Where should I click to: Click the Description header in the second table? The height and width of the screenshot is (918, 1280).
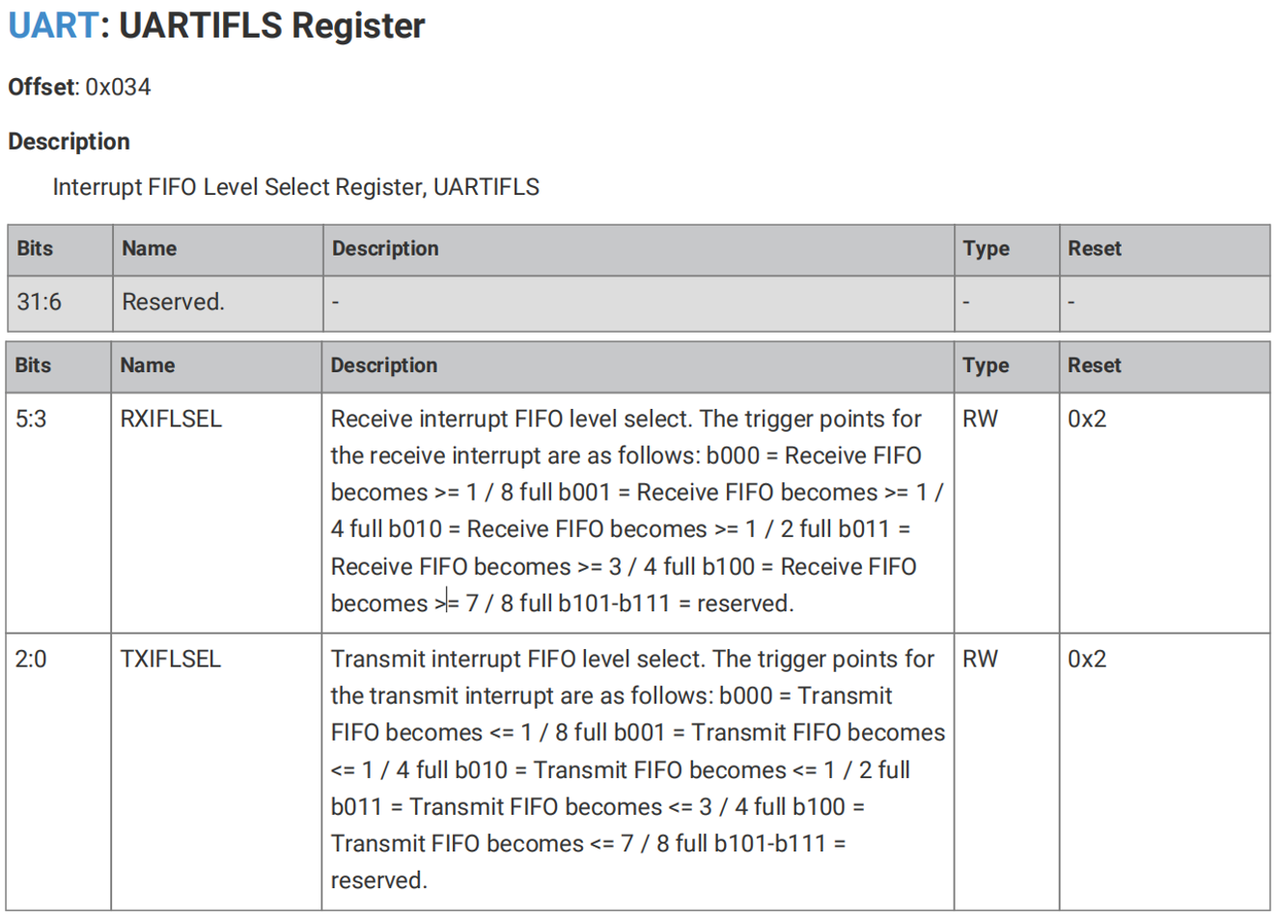point(384,366)
